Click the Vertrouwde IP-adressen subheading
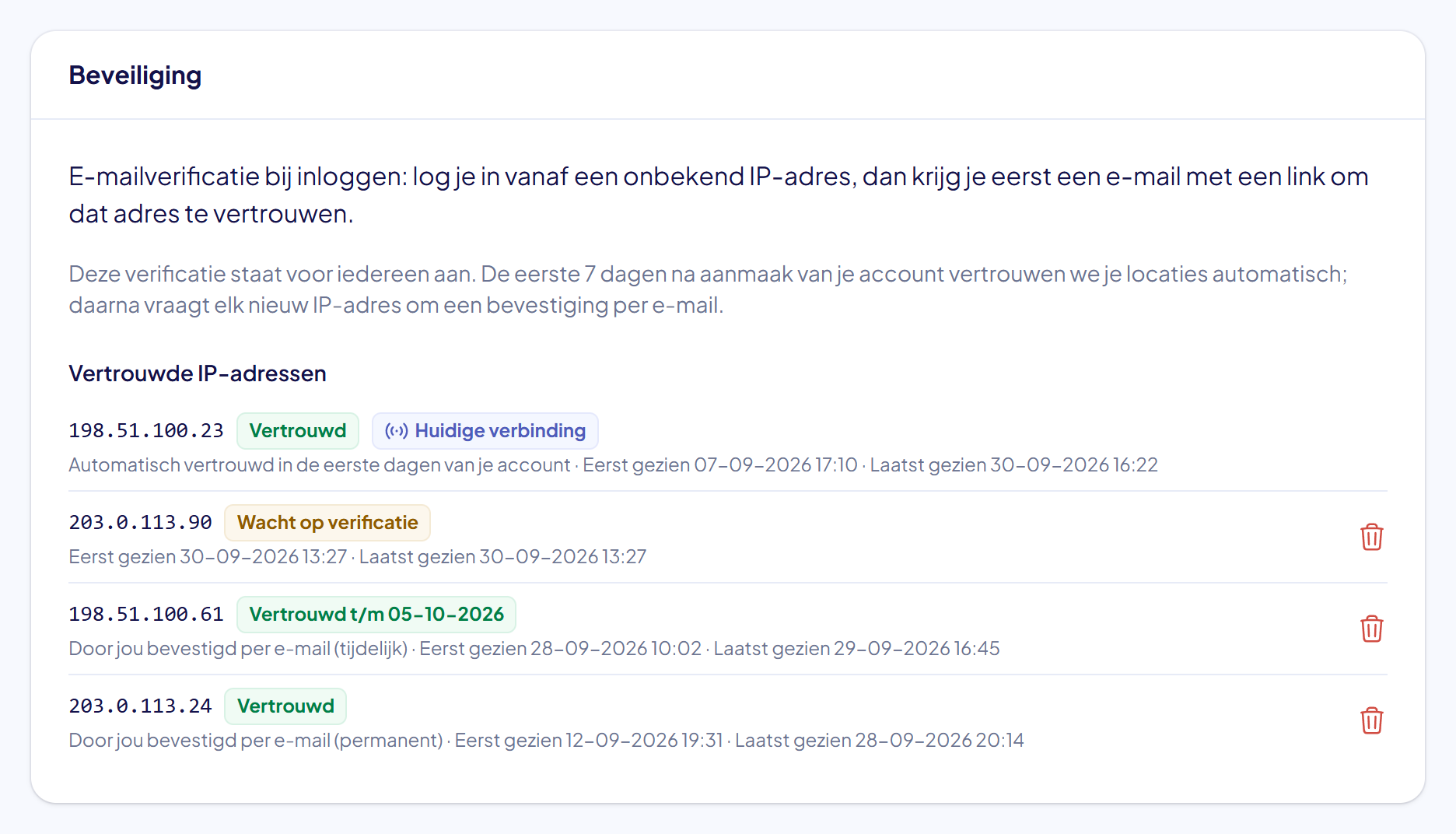Viewport: 1456px width, 834px height. click(198, 373)
